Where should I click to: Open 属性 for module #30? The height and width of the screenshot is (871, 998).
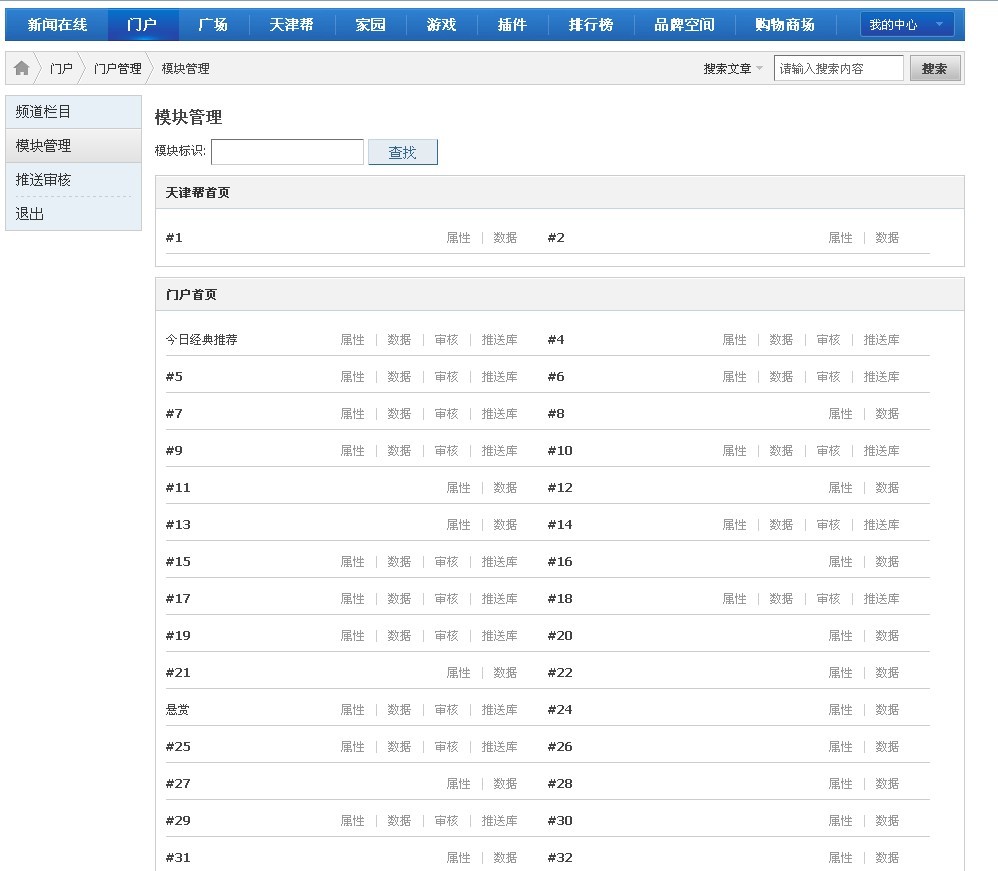[x=840, y=819]
